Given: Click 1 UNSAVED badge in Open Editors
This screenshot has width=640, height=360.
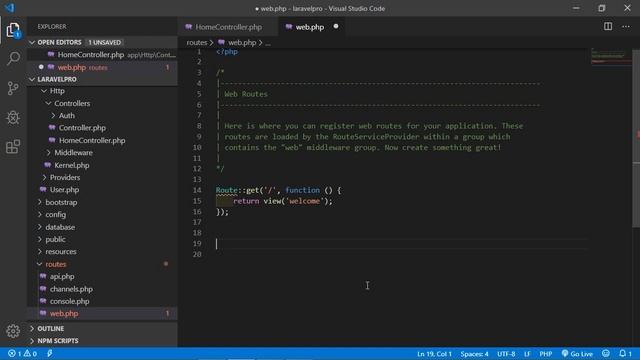Looking at the screenshot, I should click(105, 42).
